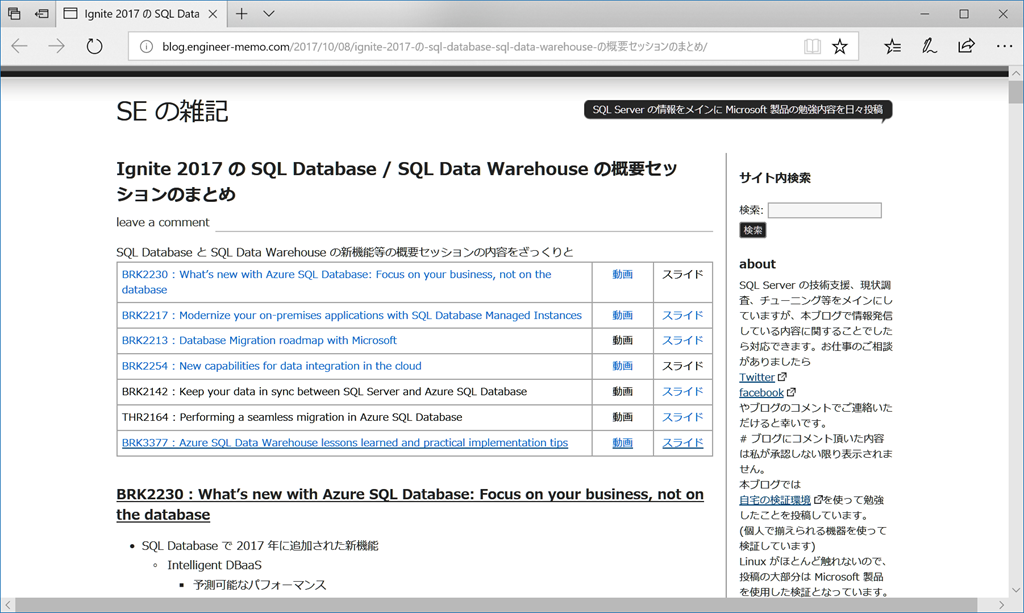Click the Share page icon

(966, 46)
